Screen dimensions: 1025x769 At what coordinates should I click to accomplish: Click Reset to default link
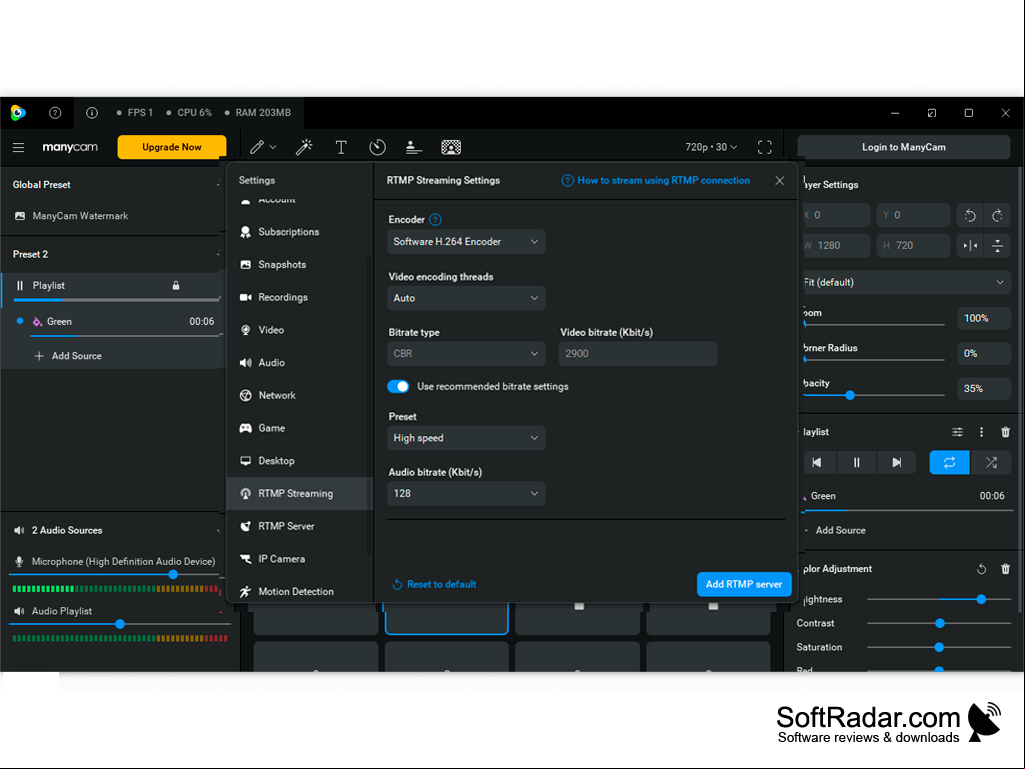(x=435, y=585)
